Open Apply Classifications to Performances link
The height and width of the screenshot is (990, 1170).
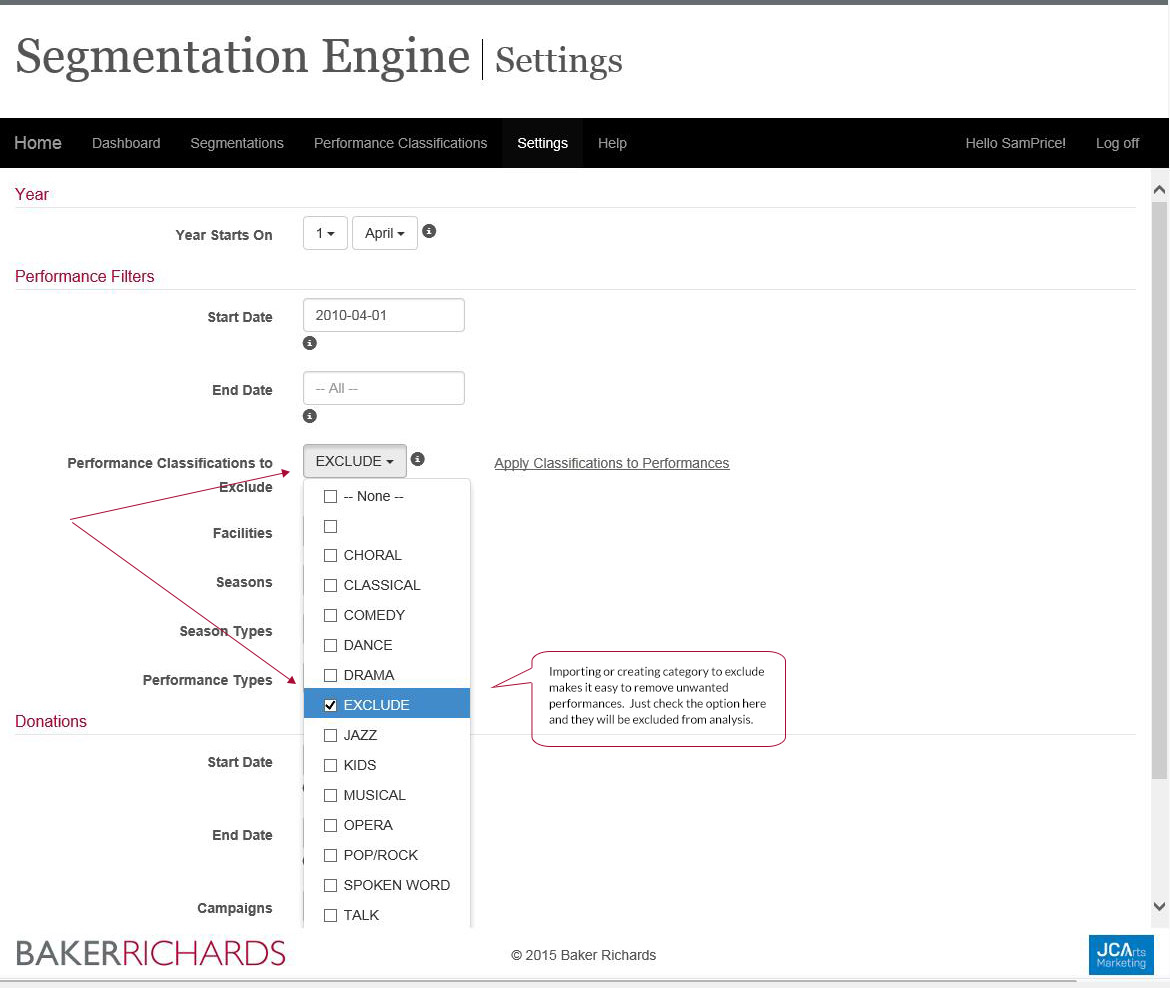point(611,463)
